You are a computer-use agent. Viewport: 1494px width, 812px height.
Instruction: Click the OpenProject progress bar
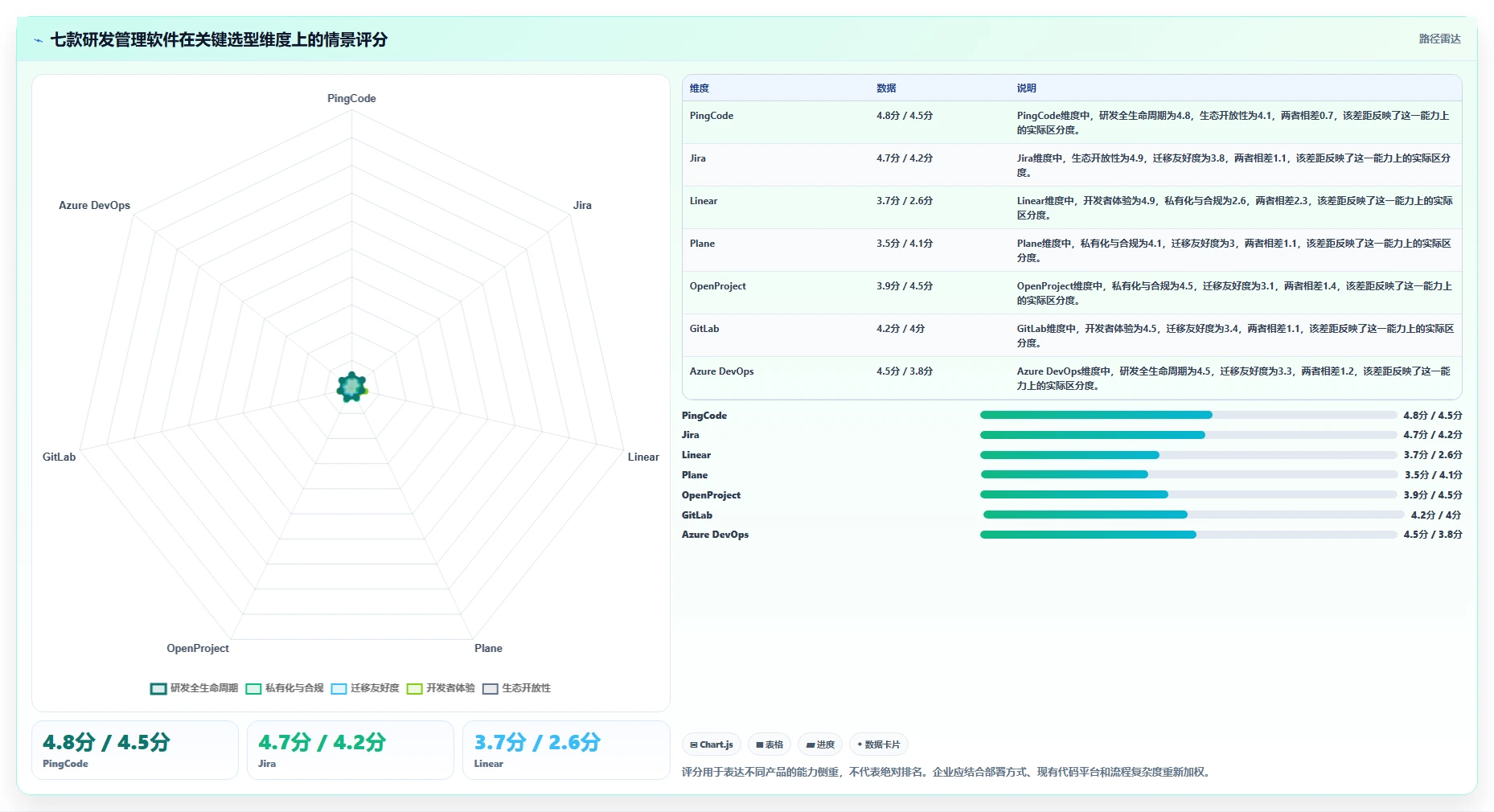[x=1188, y=494]
